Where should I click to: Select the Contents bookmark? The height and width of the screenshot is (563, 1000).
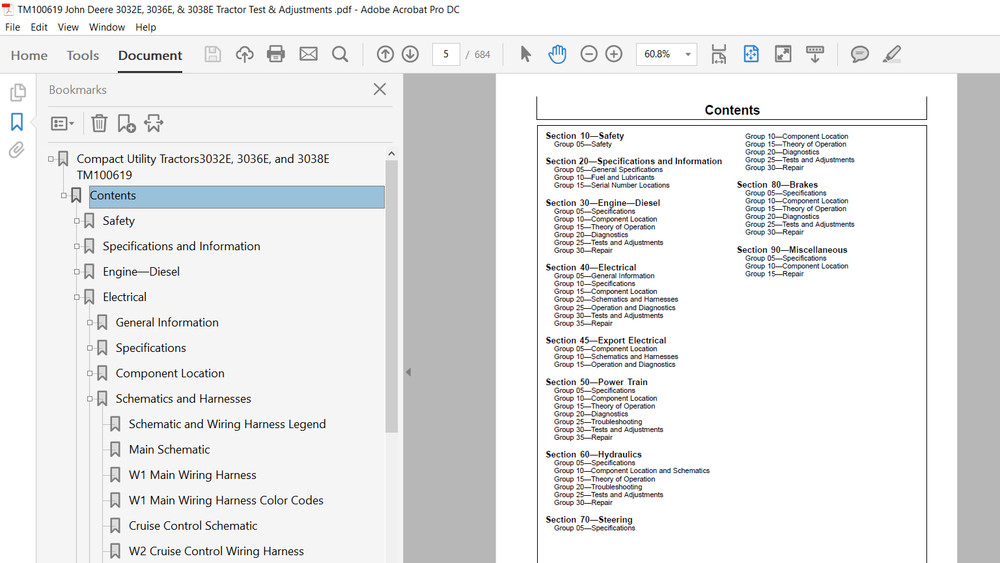[x=237, y=196]
